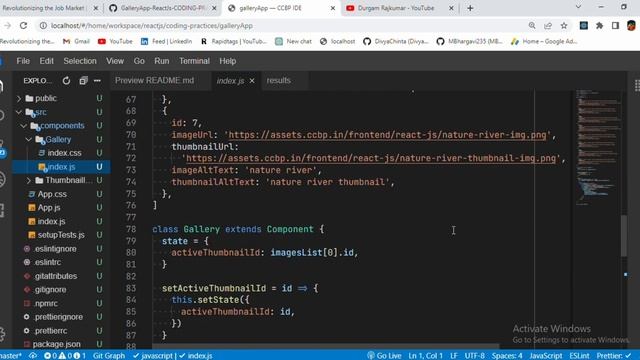
Task: Switch to the results tab
Action: pos(279,80)
